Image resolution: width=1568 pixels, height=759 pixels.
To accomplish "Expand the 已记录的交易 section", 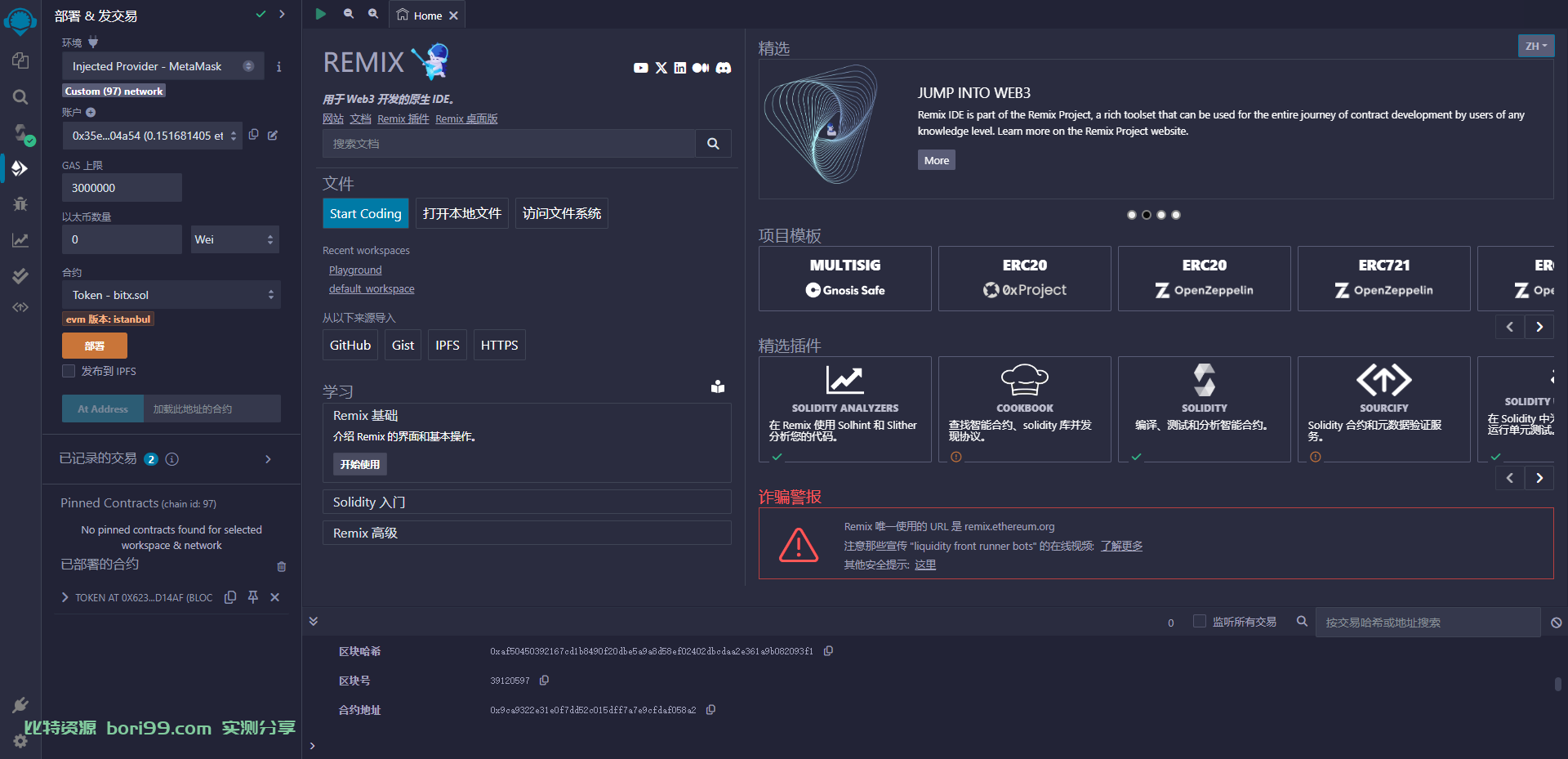I will tap(268, 459).
